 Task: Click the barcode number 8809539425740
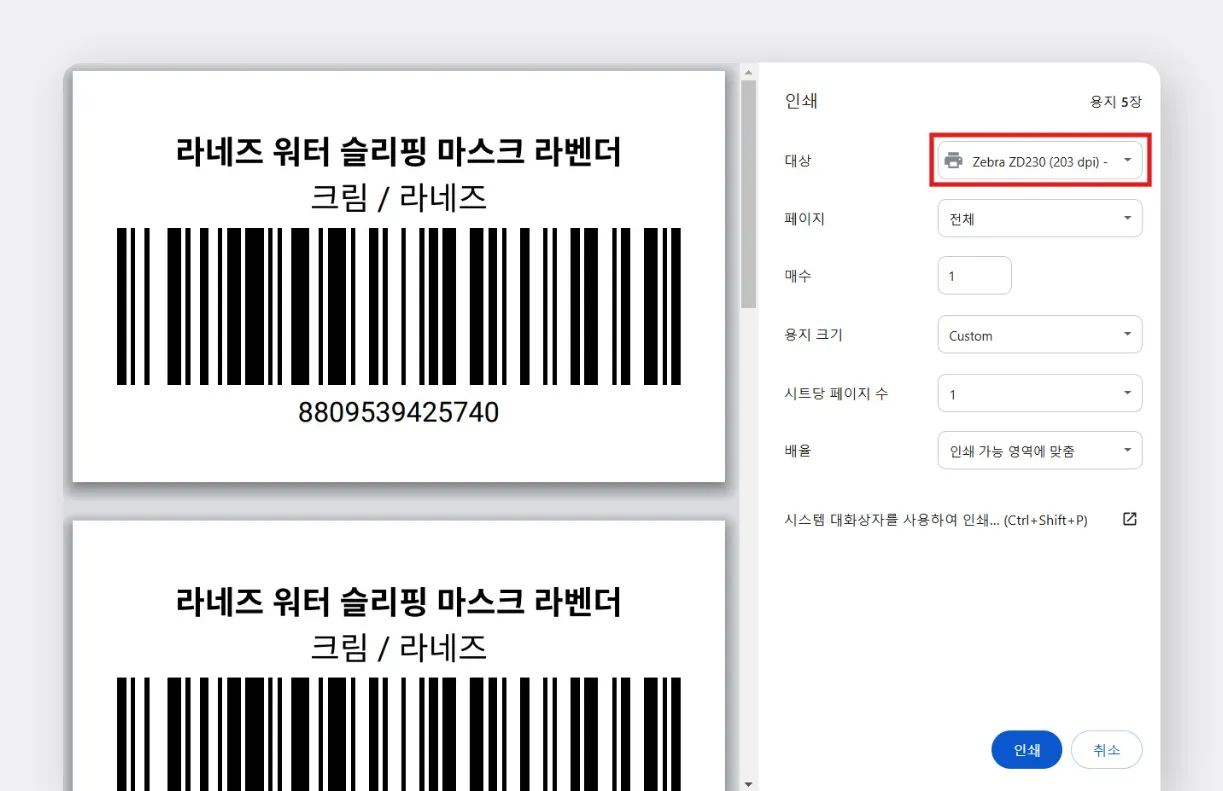pyautogui.click(x=399, y=412)
